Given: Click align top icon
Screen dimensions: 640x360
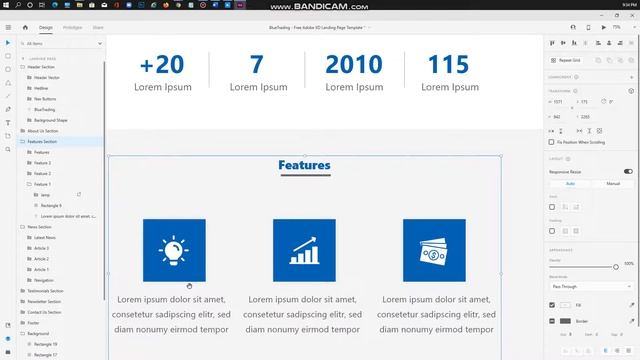Looking at the screenshot, I should pyautogui.click(x=552, y=43).
